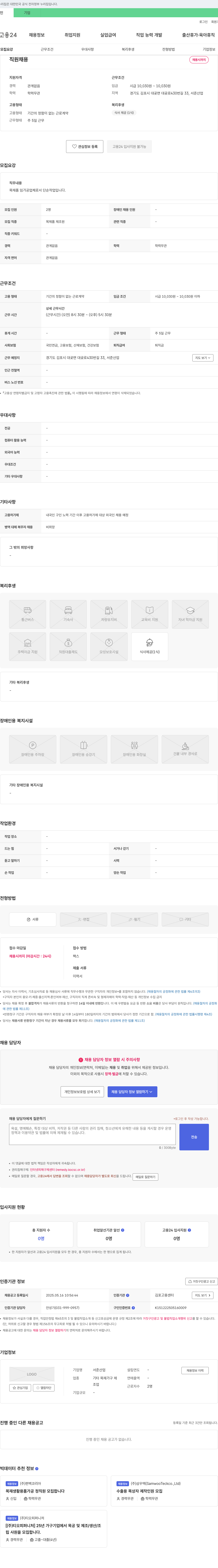This screenshot has height=1568, width=218.
Task: Open the 실업급여 main menu
Action: point(108,35)
